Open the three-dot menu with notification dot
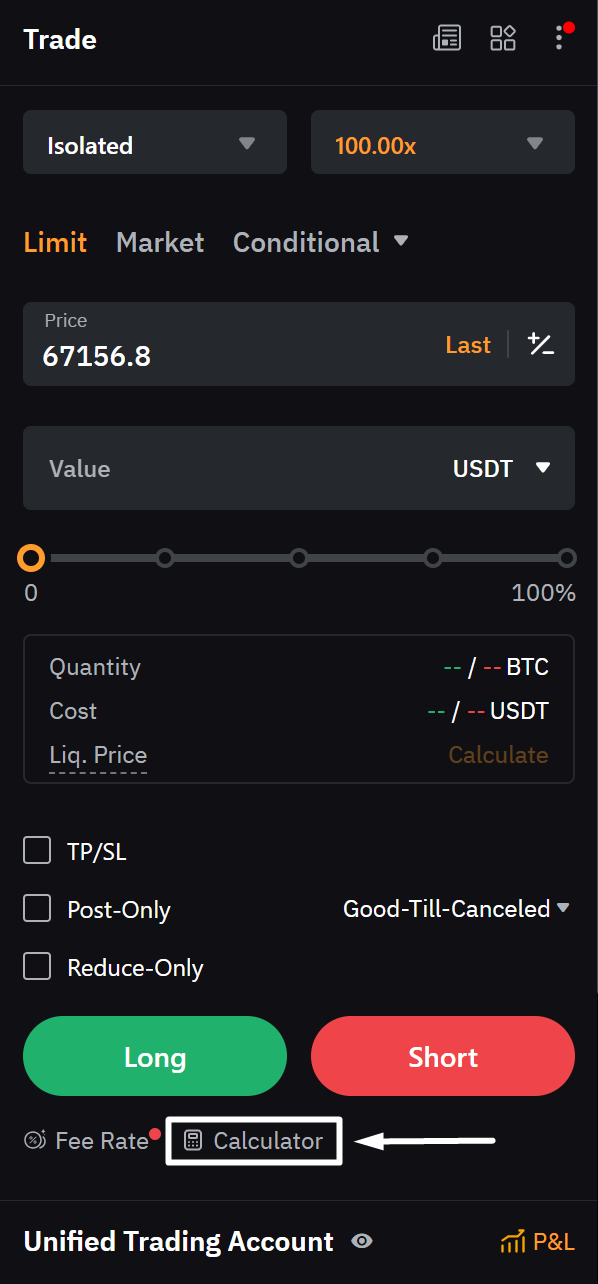Image resolution: width=598 pixels, height=1284 pixels. pyautogui.click(x=559, y=38)
